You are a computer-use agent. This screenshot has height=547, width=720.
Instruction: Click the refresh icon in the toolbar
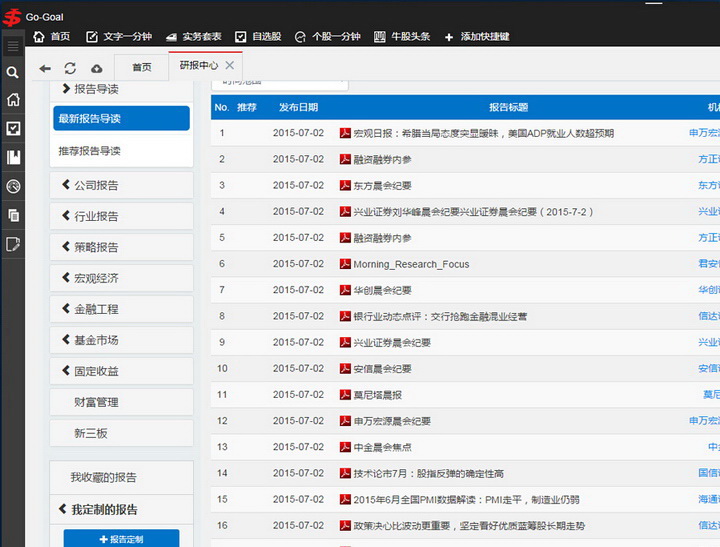pyautogui.click(x=70, y=68)
